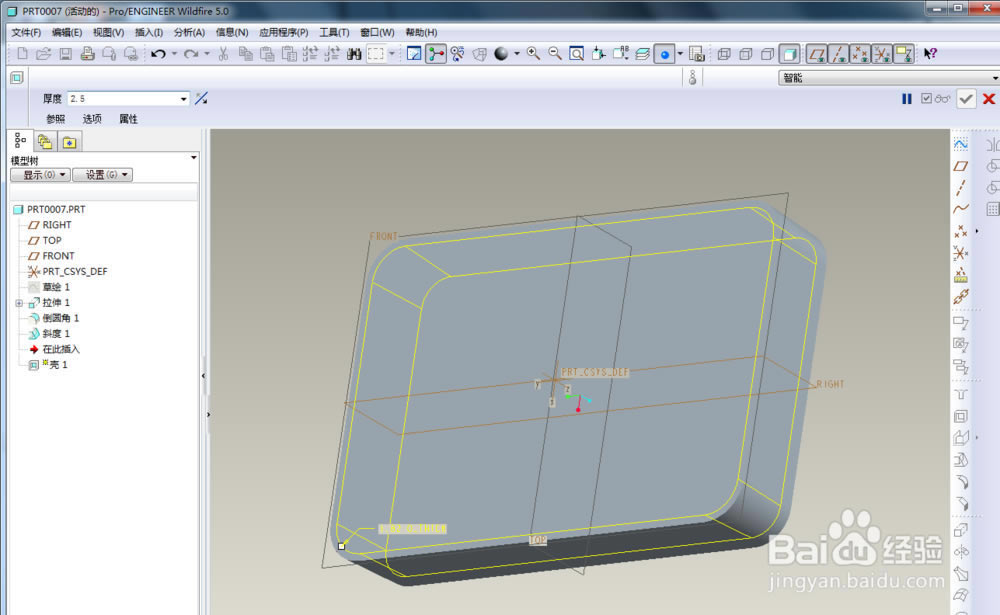
Task: Toggle the feature preview checkbox
Action: tap(926, 98)
